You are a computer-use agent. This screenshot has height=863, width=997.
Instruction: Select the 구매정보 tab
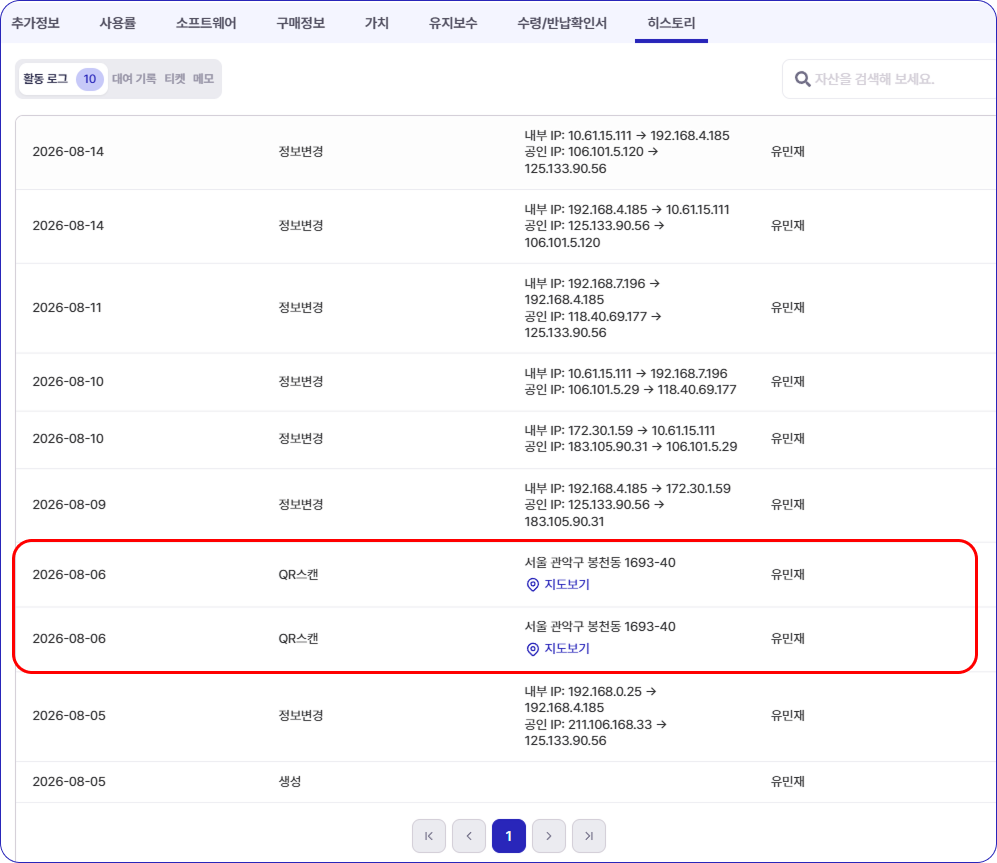(301, 24)
